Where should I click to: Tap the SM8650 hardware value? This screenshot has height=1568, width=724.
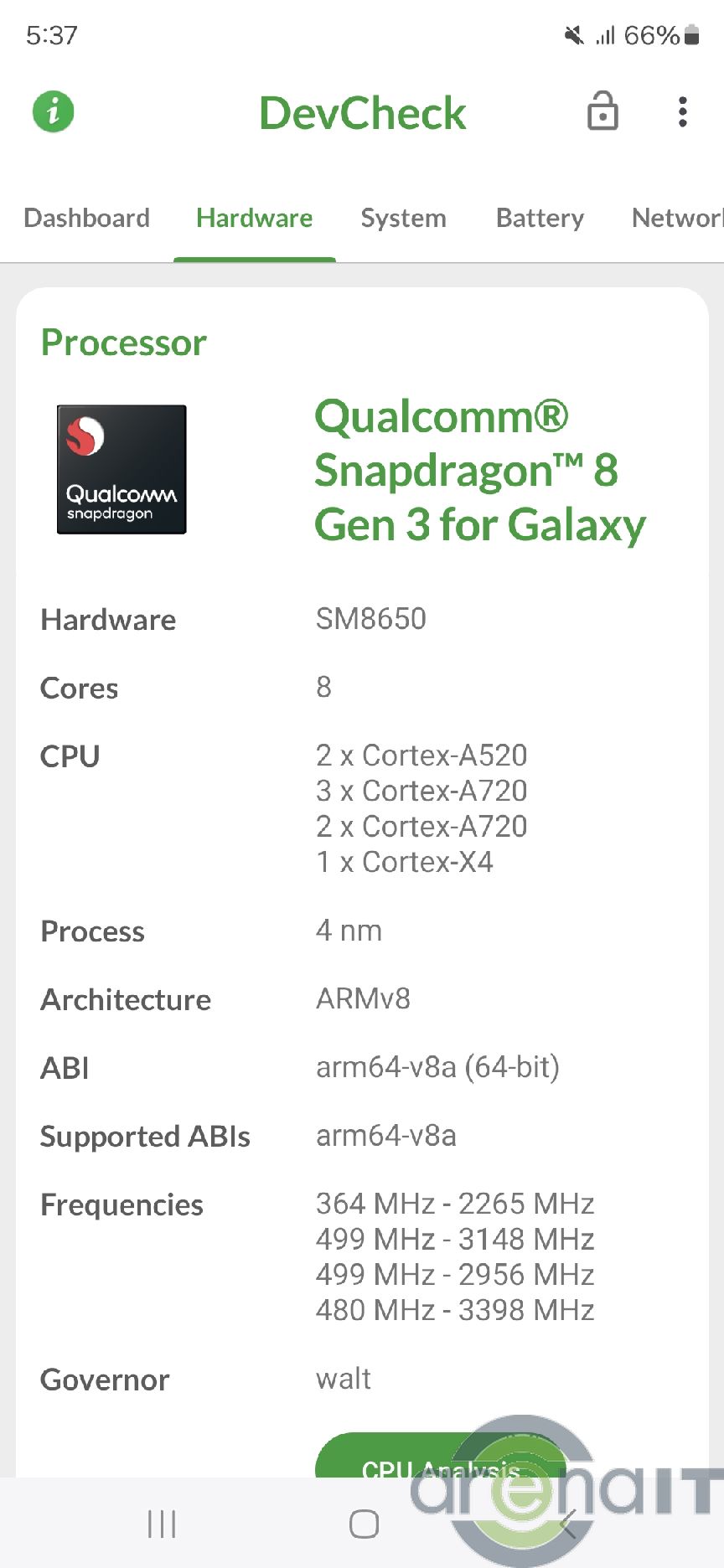point(371,619)
